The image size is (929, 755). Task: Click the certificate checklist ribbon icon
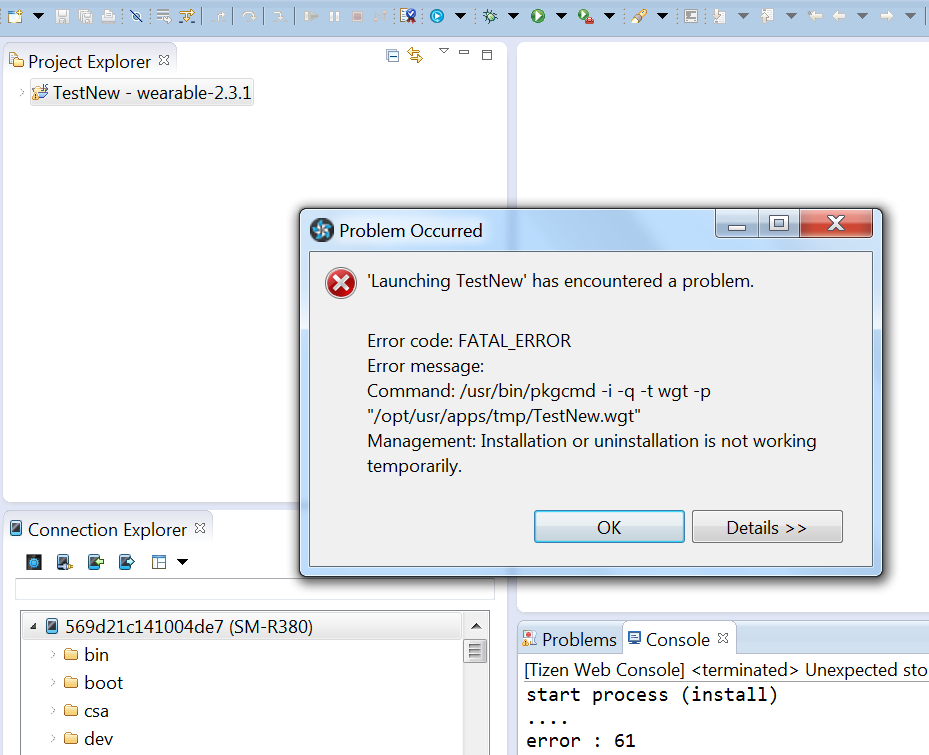tap(408, 16)
